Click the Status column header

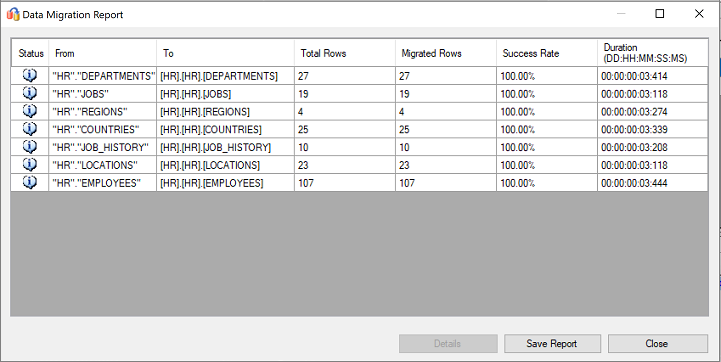pos(30,53)
